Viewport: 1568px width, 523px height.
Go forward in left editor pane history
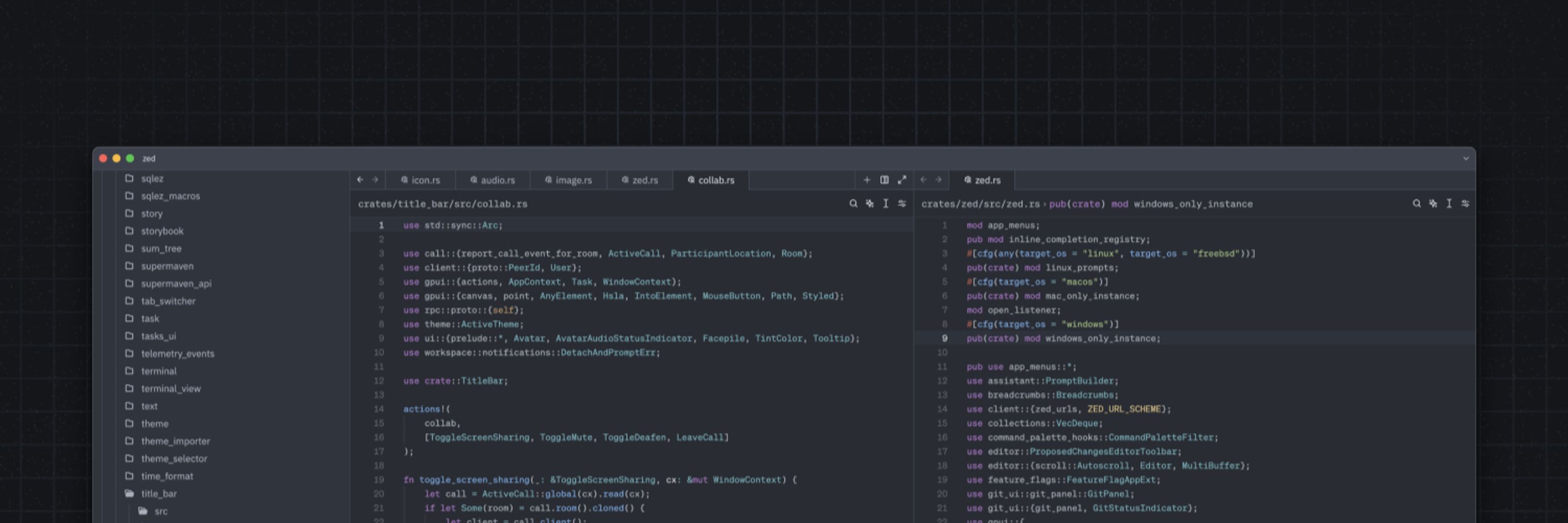point(375,179)
